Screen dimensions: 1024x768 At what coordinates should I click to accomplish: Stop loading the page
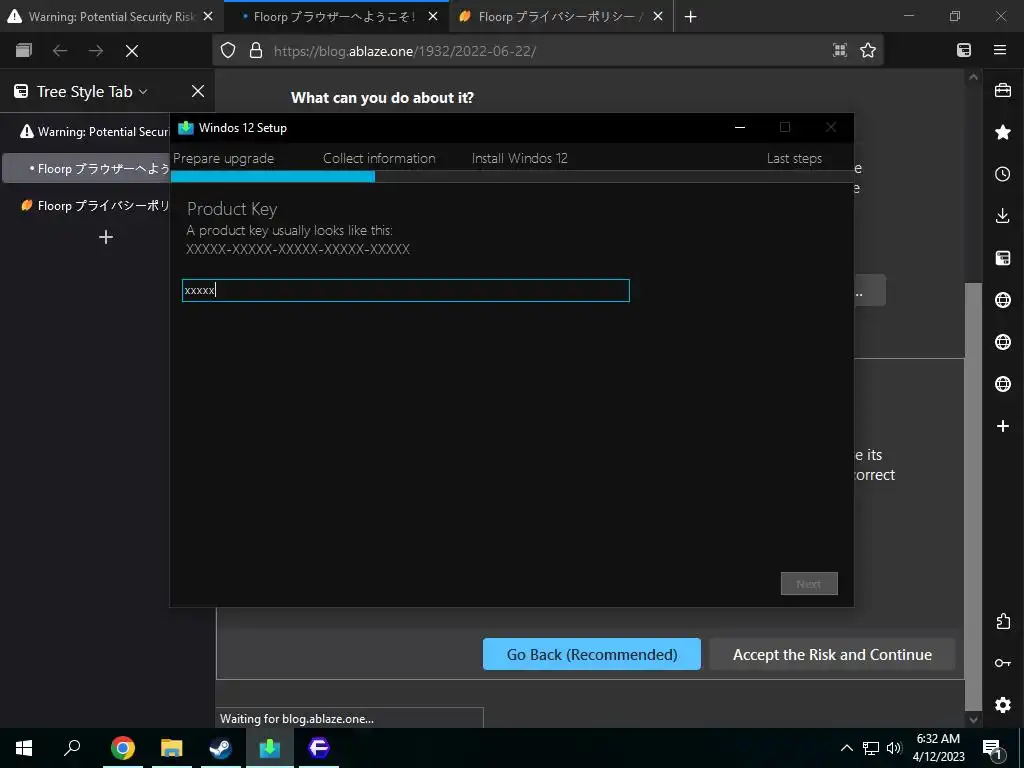coord(132,50)
